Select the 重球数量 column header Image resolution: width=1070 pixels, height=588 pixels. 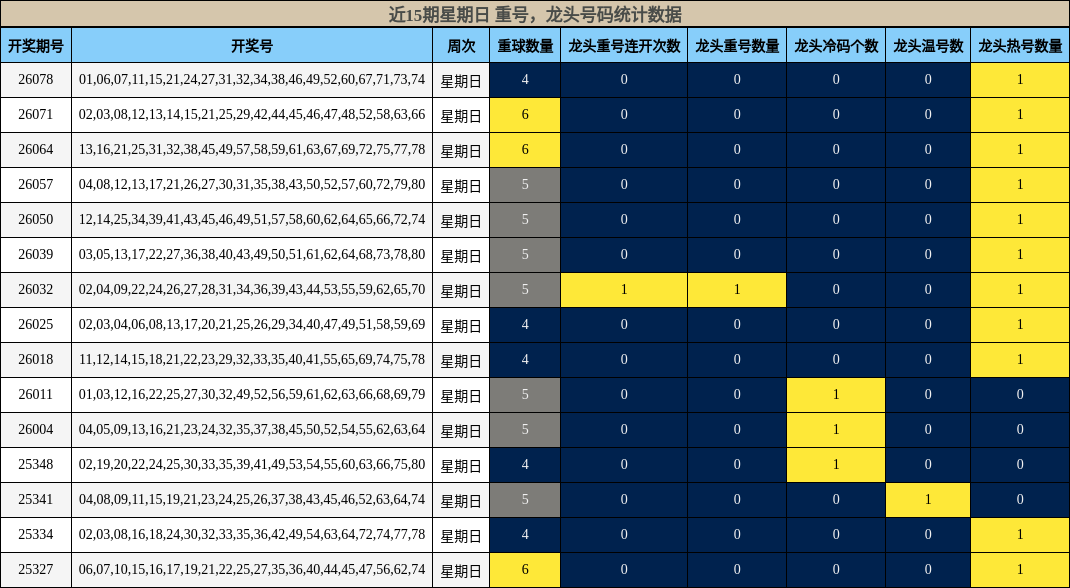pos(525,43)
